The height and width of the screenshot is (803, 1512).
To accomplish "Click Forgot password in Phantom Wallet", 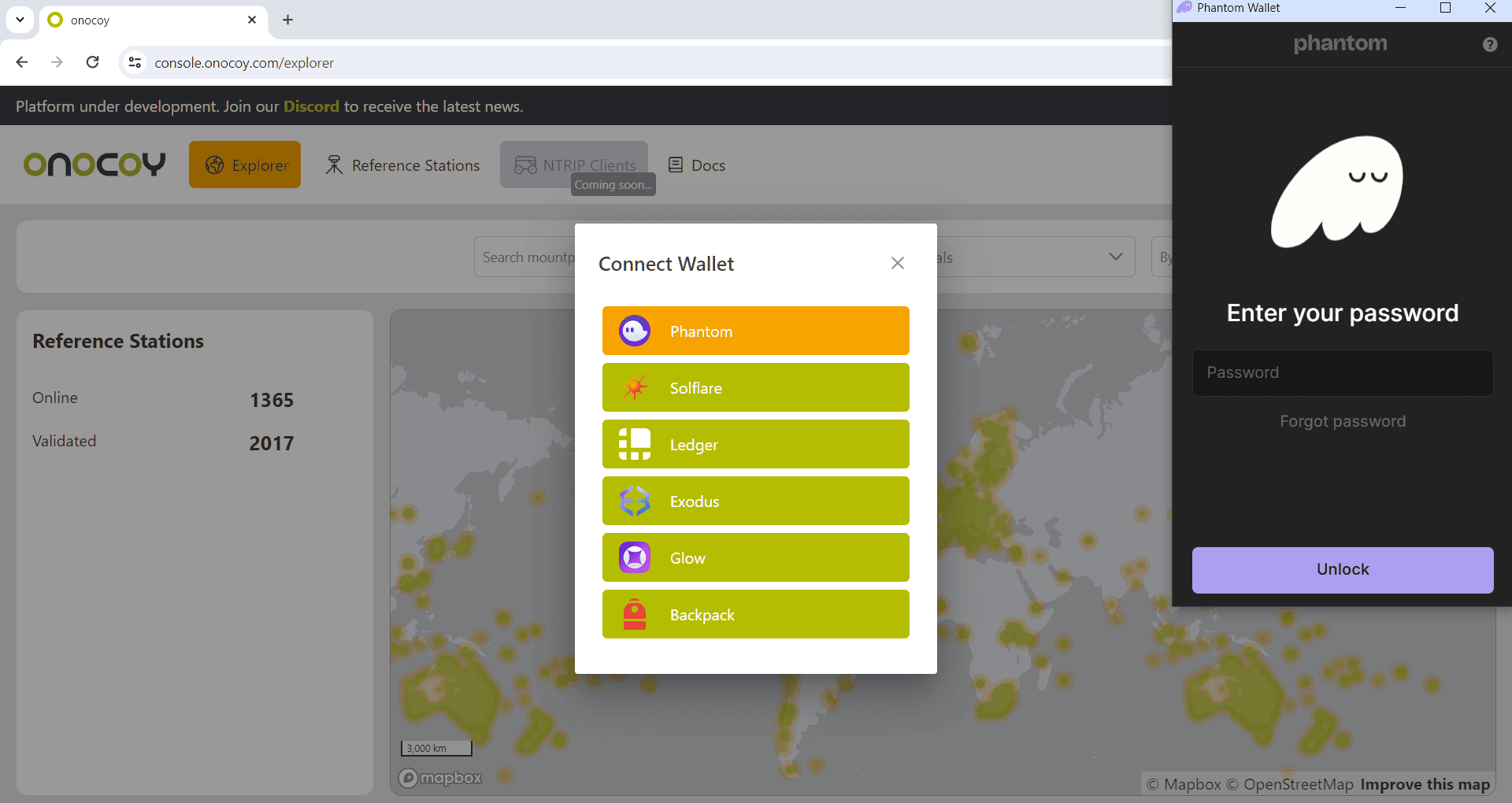I will [x=1343, y=421].
